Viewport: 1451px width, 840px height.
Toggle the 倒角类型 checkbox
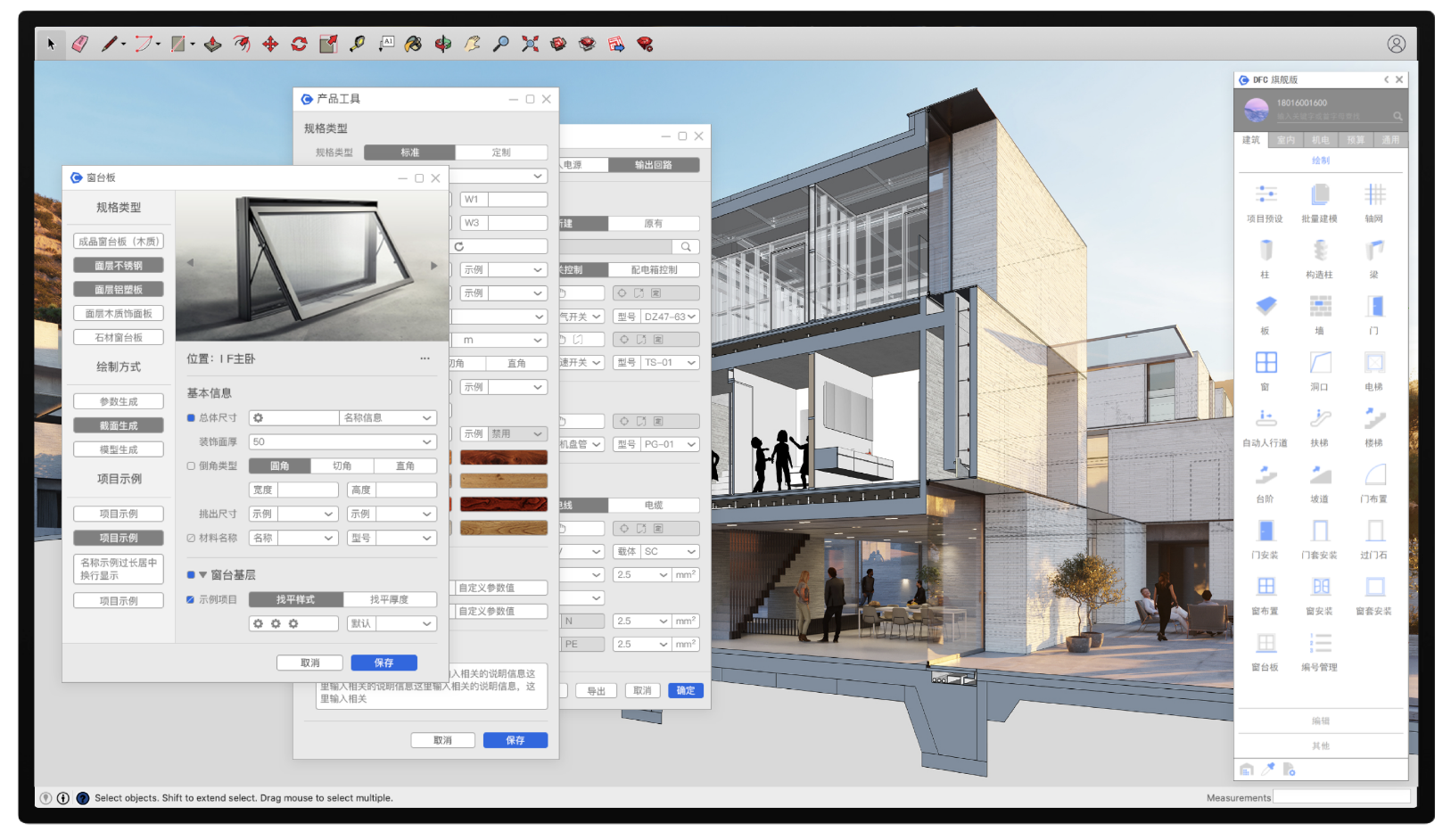click(191, 466)
